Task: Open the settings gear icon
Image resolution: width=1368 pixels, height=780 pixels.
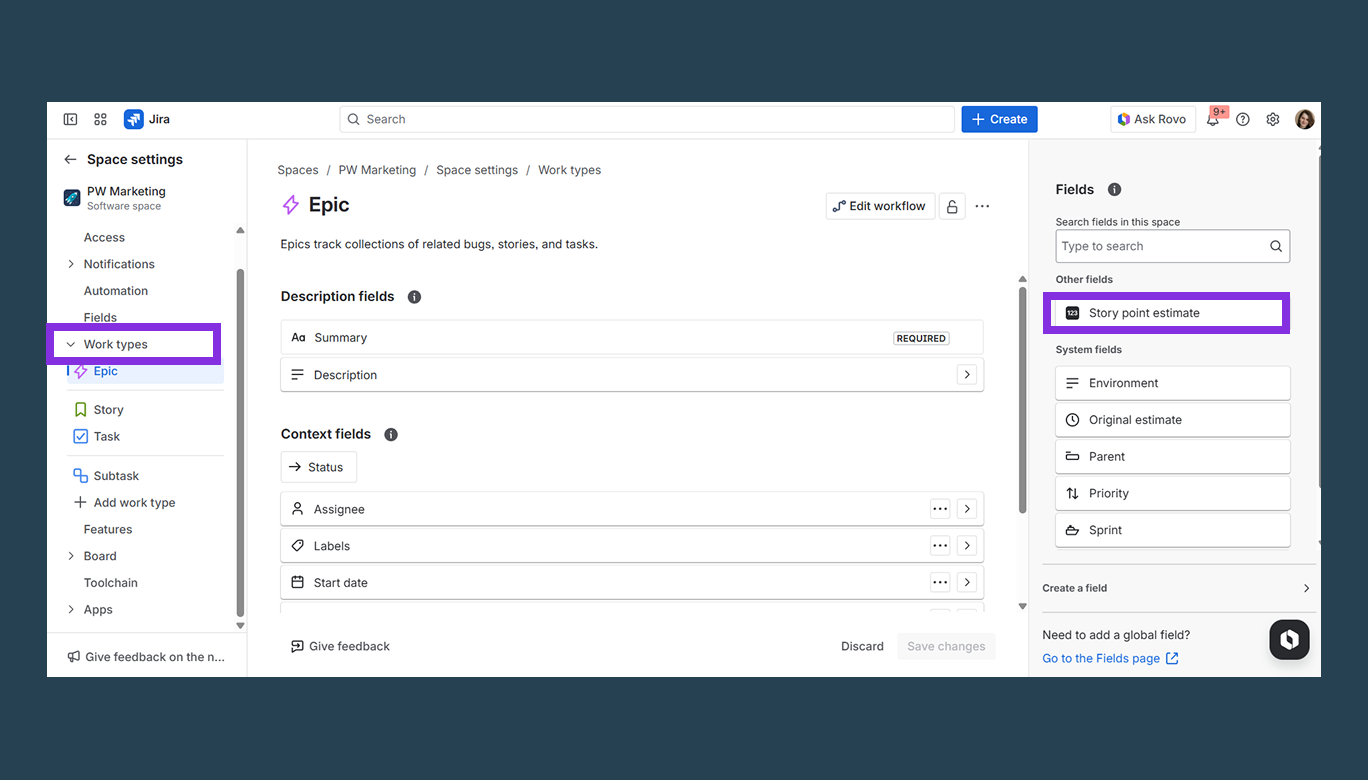Action: click(1272, 119)
